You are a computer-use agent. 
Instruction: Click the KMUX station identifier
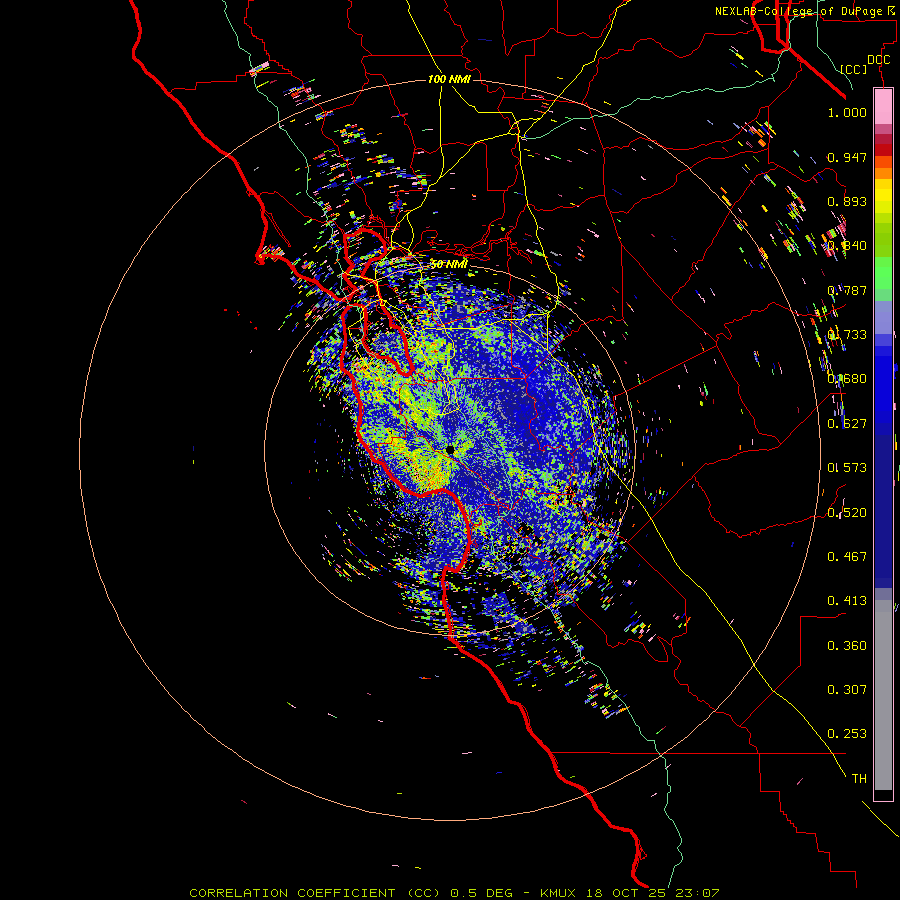coord(558,893)
